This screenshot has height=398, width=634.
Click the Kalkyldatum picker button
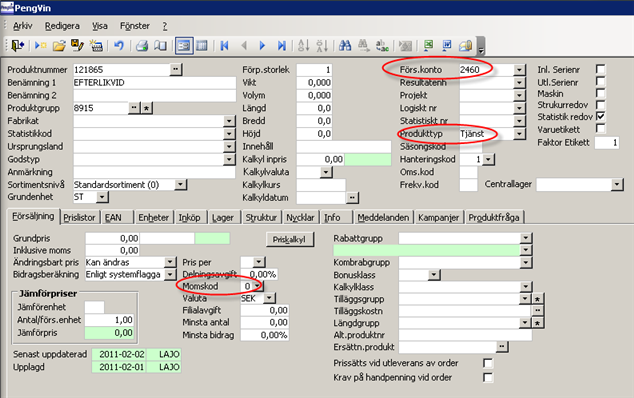(352, 197)
